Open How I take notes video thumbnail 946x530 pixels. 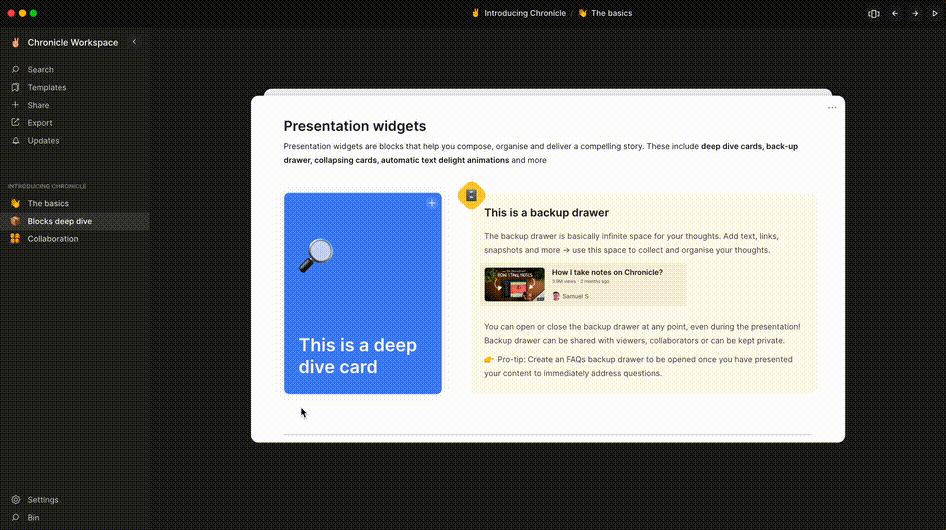click(515, 284)
